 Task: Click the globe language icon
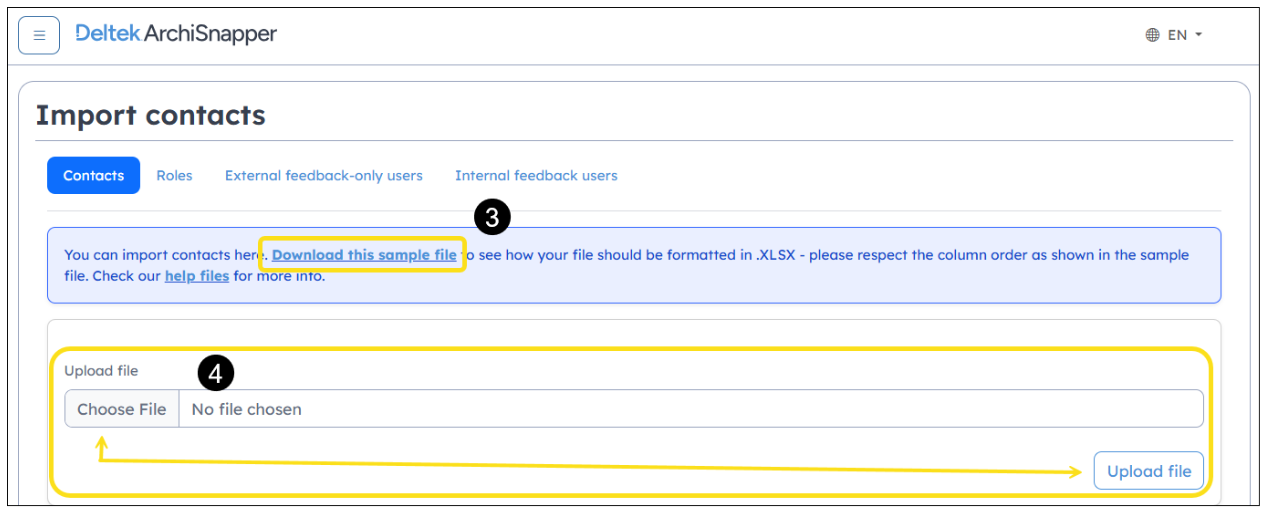click(1152, 35)
